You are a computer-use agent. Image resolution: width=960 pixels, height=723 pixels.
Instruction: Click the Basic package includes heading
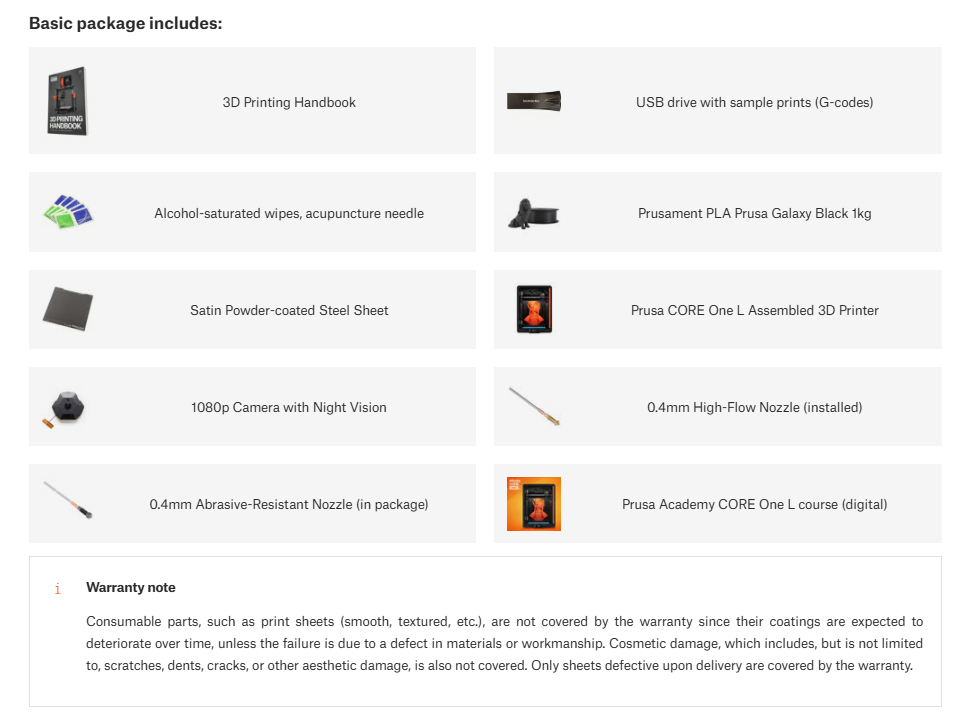coord(126,23)
